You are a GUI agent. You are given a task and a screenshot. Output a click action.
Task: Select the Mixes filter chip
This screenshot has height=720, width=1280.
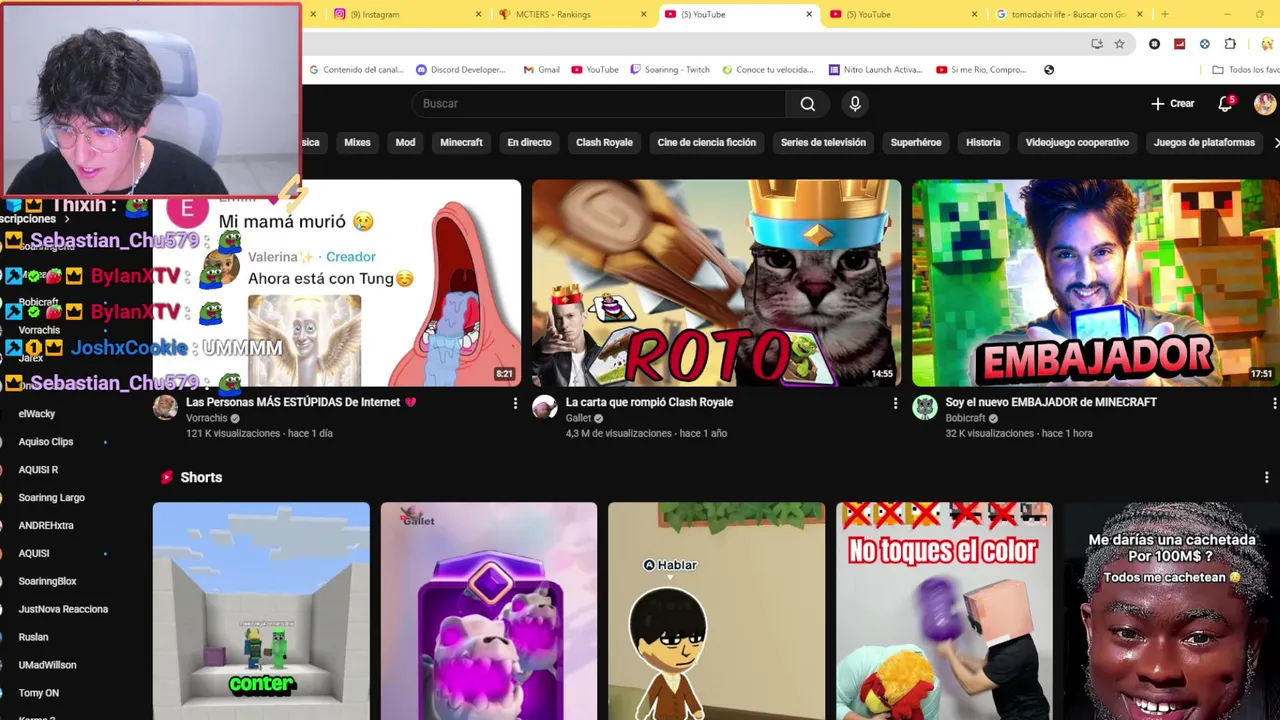coord(357,143)
